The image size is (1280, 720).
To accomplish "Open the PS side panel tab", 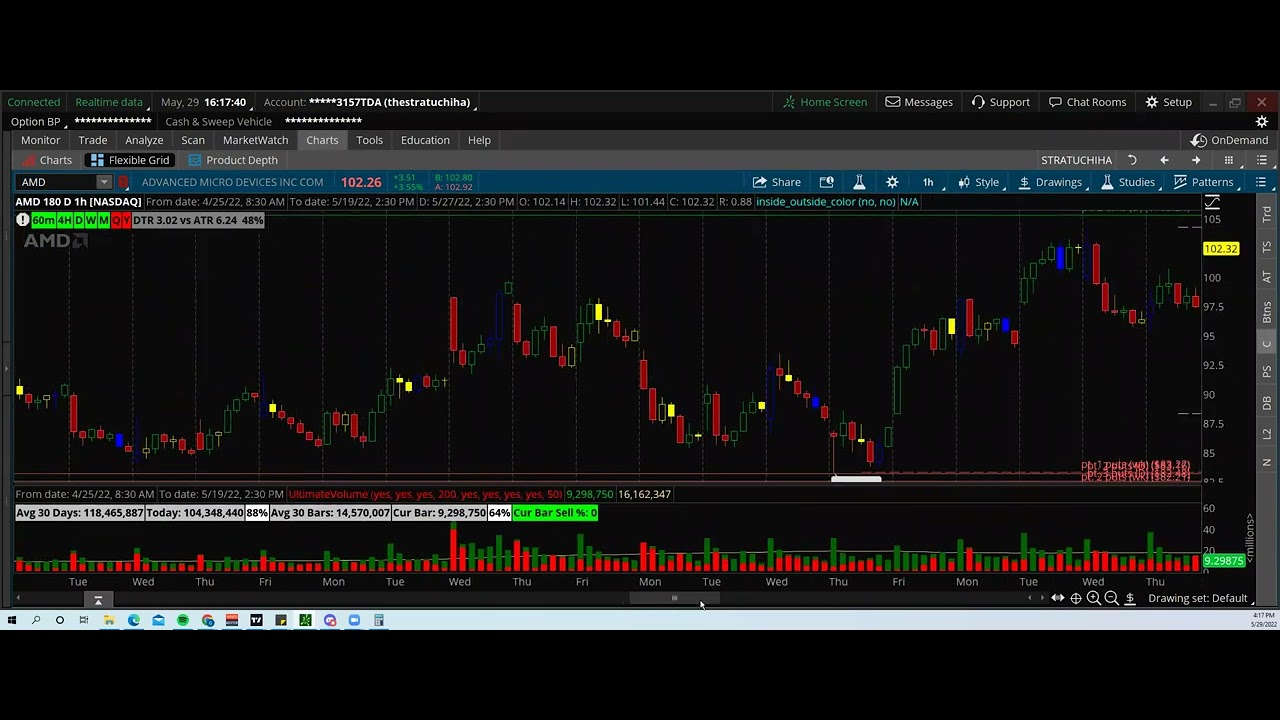I will 1266,372.
